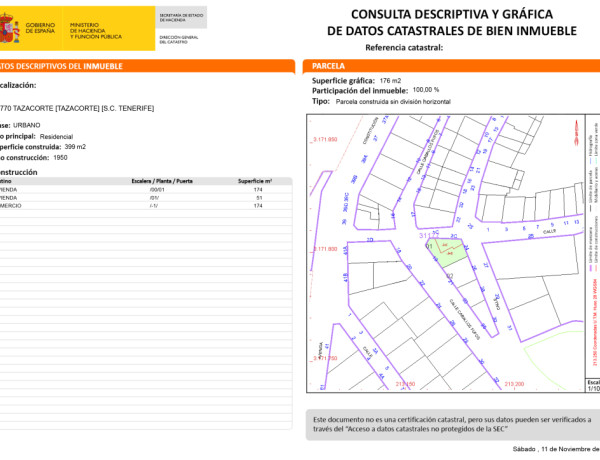This screenshot has width=600, height=460.
Task: Click the Superficie m² column header
Action: (255, 181)
